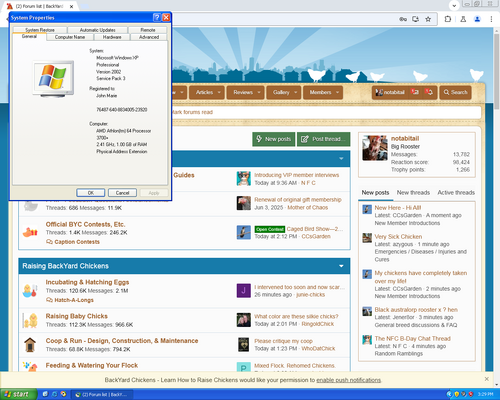The width and height of the screenshot is (500, 400).
Task: Open Renewal of original gift membership thread
Action: [298, 200]
